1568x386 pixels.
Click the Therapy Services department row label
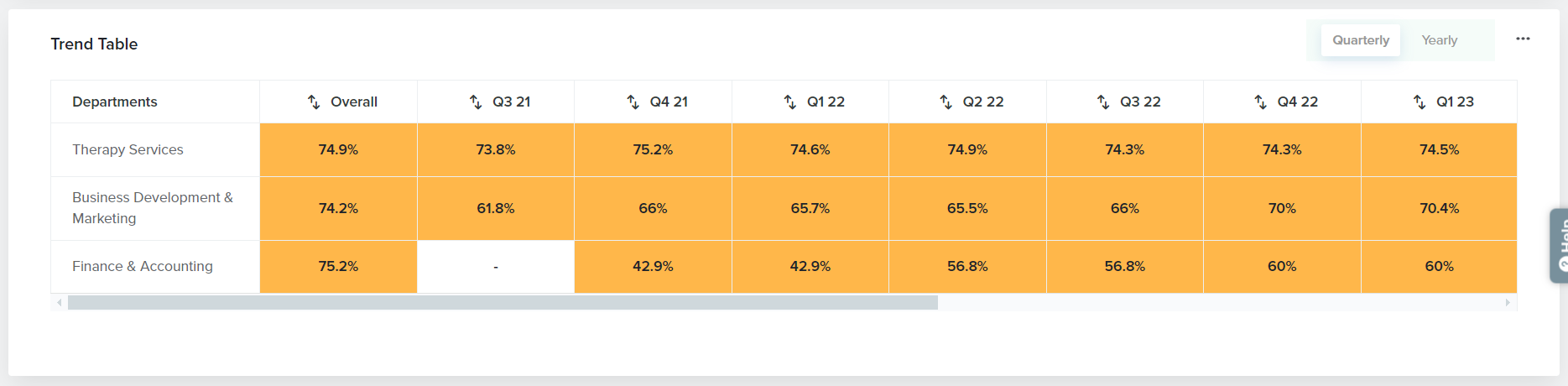point(128,149)
